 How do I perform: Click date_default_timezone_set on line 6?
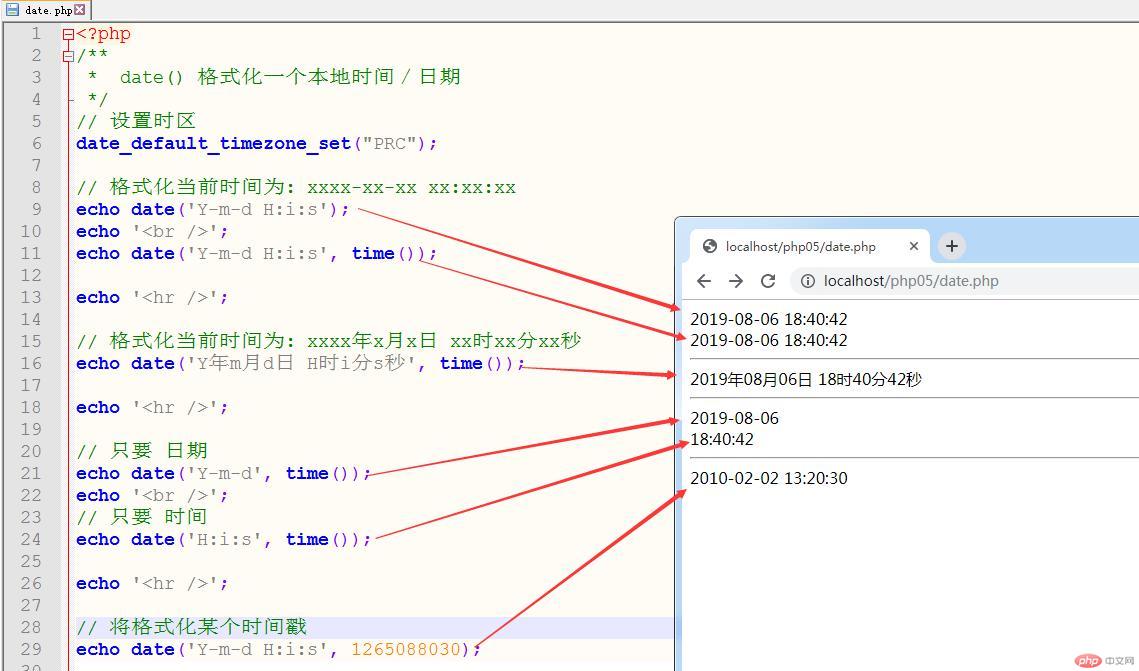tap(214, 144)
